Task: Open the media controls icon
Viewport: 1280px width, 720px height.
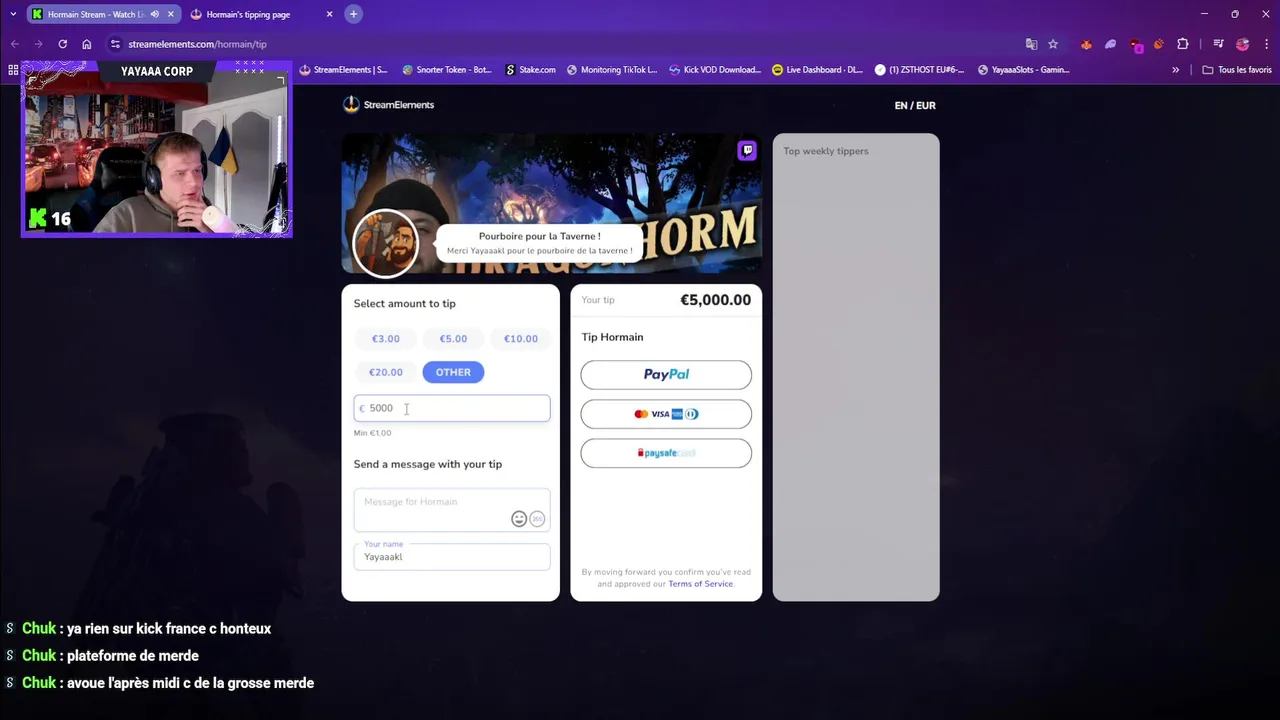Action: coord(1218,44)
